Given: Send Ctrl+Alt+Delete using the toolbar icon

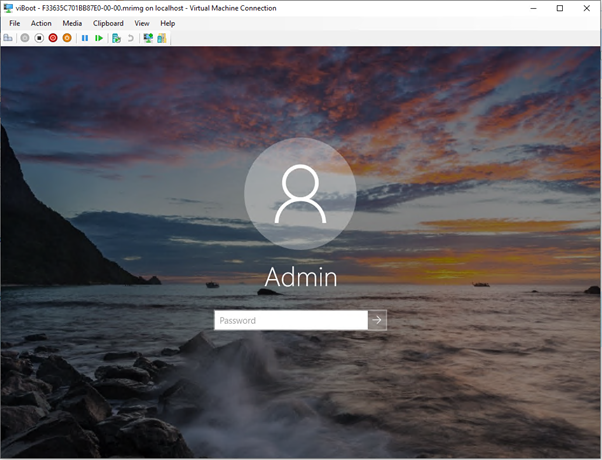Looking at the screenshot, I should (x=8, y=38).
